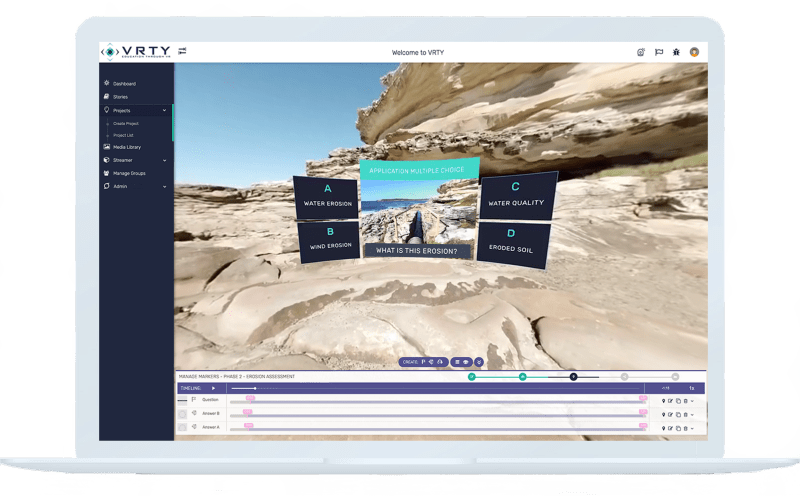Open Media Library from the sidebar
This screenshot has height=496, width=800.
click(x=127, y=147)
